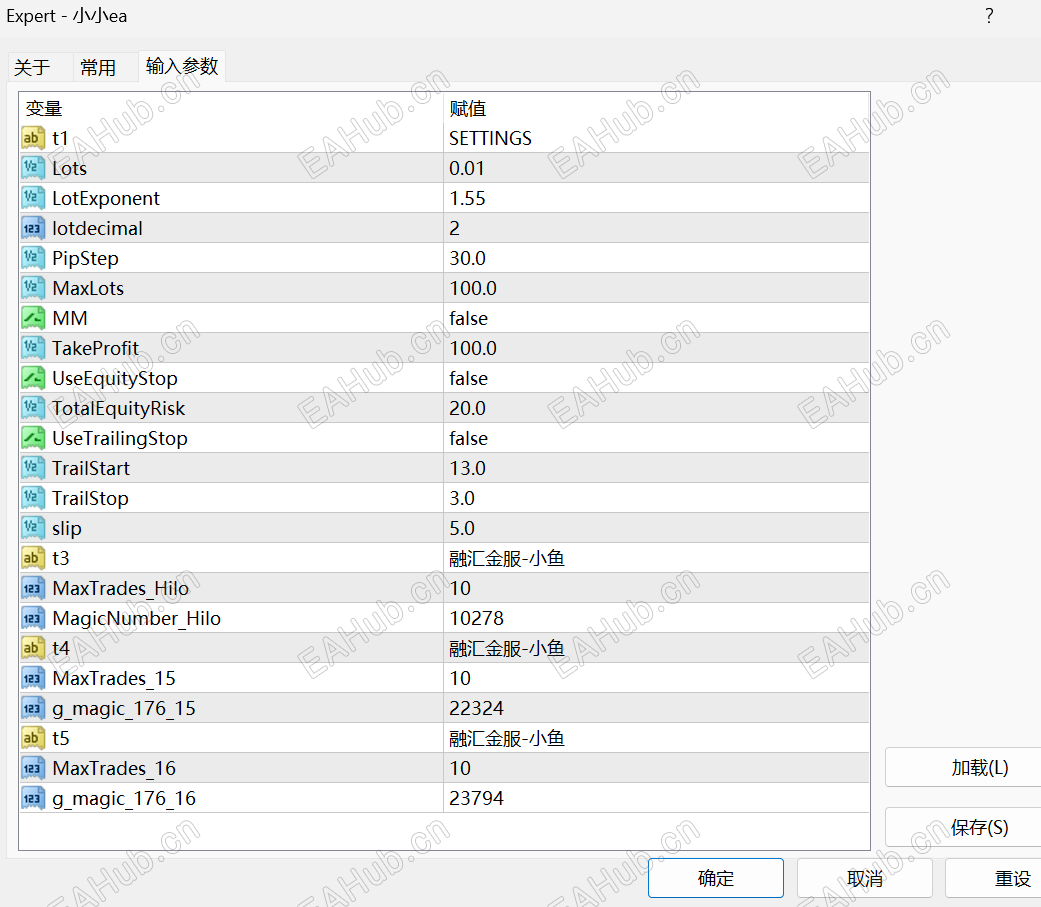The height and width of the screenshot is (907, 1041).
Task: Click the TrailStart value 13.0
Action: pos(467,468)
